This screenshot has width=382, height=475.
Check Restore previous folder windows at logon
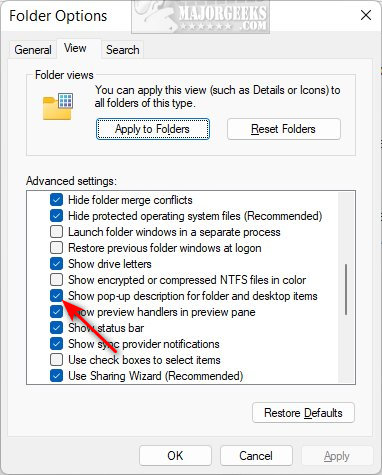point(56,248)
